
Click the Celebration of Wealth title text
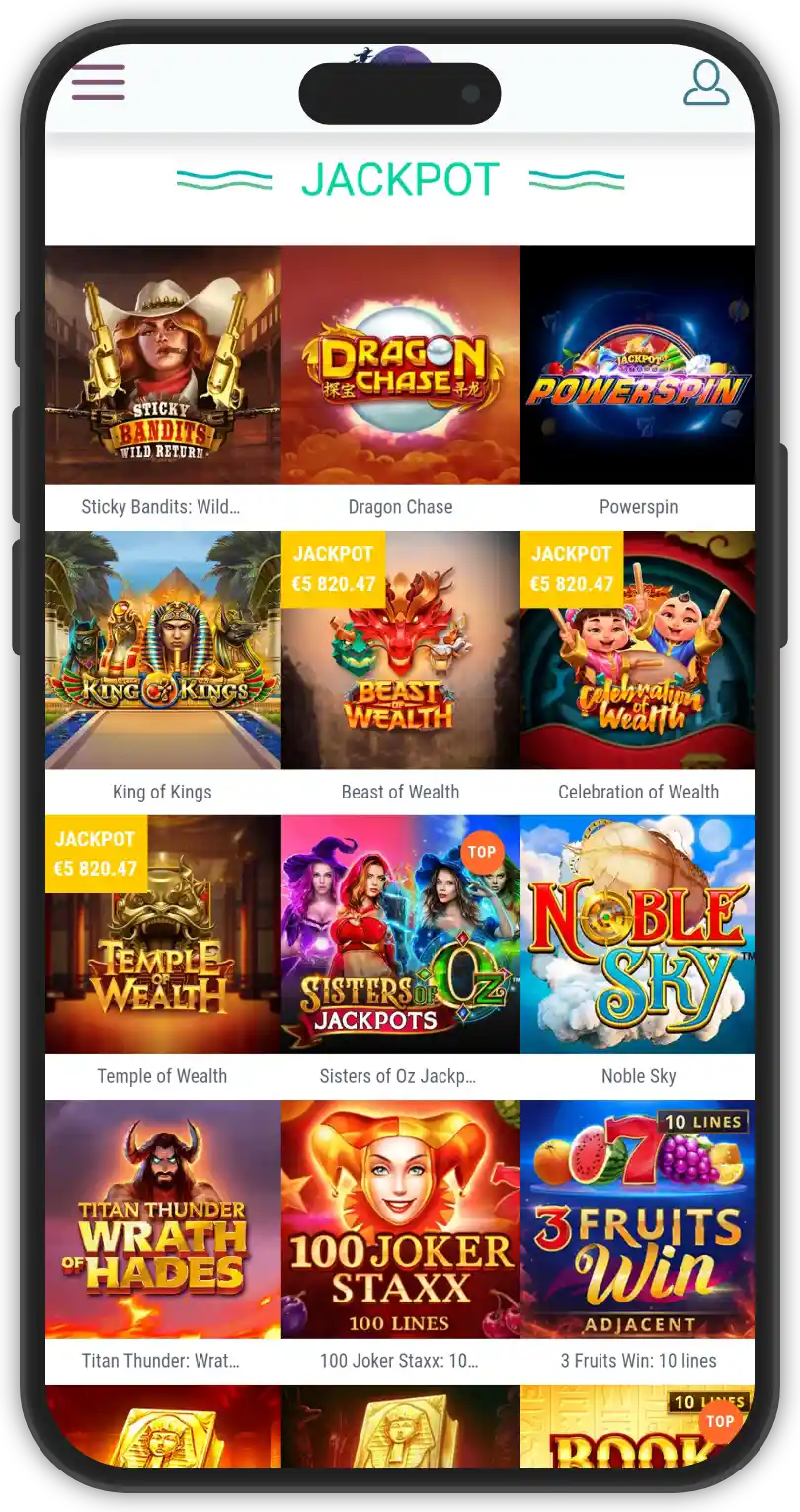coord(638,792)
